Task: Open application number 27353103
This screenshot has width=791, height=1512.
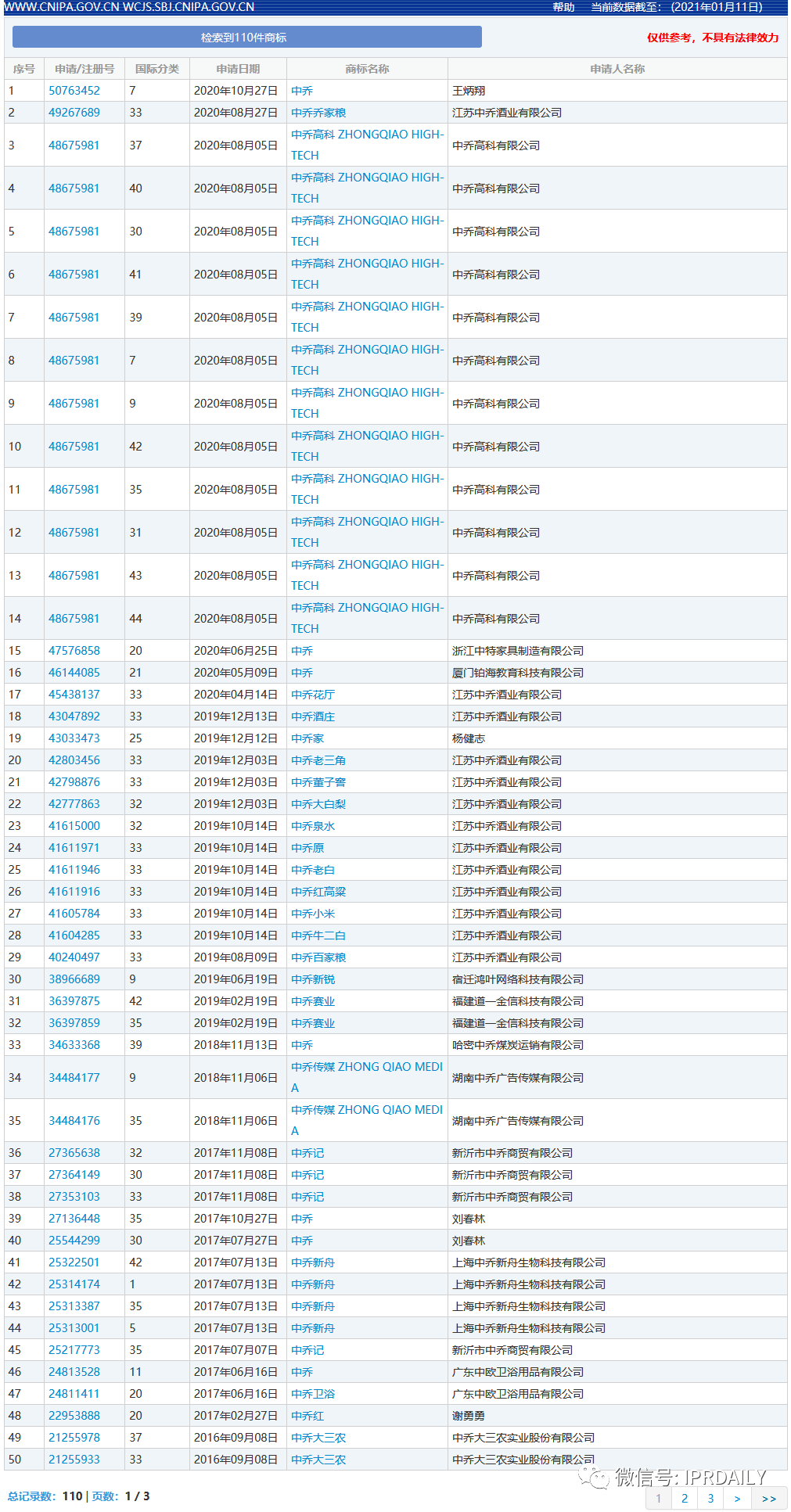Action: (x=74, y=1197)
